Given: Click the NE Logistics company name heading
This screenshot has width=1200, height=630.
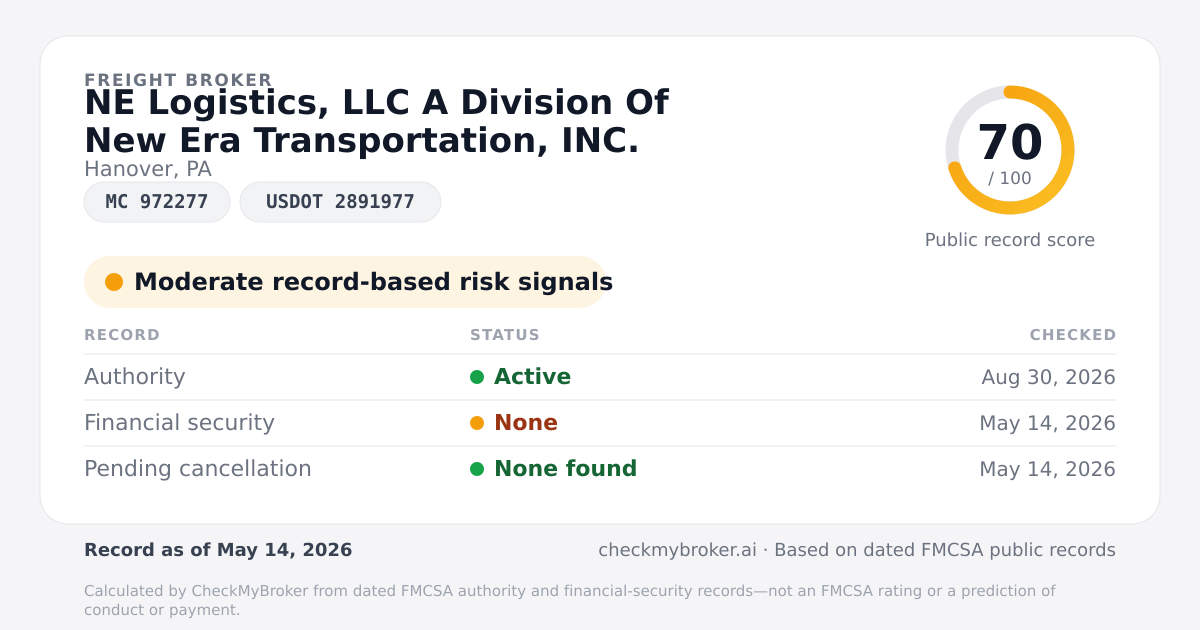Looking at the screenshot, I should [376, 122].
